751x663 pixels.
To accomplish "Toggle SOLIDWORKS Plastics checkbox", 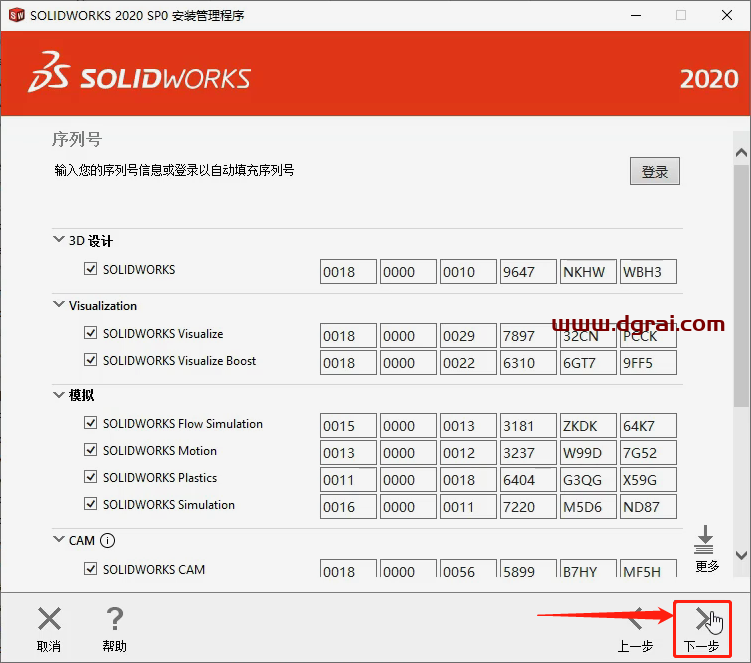I will 90,477.
